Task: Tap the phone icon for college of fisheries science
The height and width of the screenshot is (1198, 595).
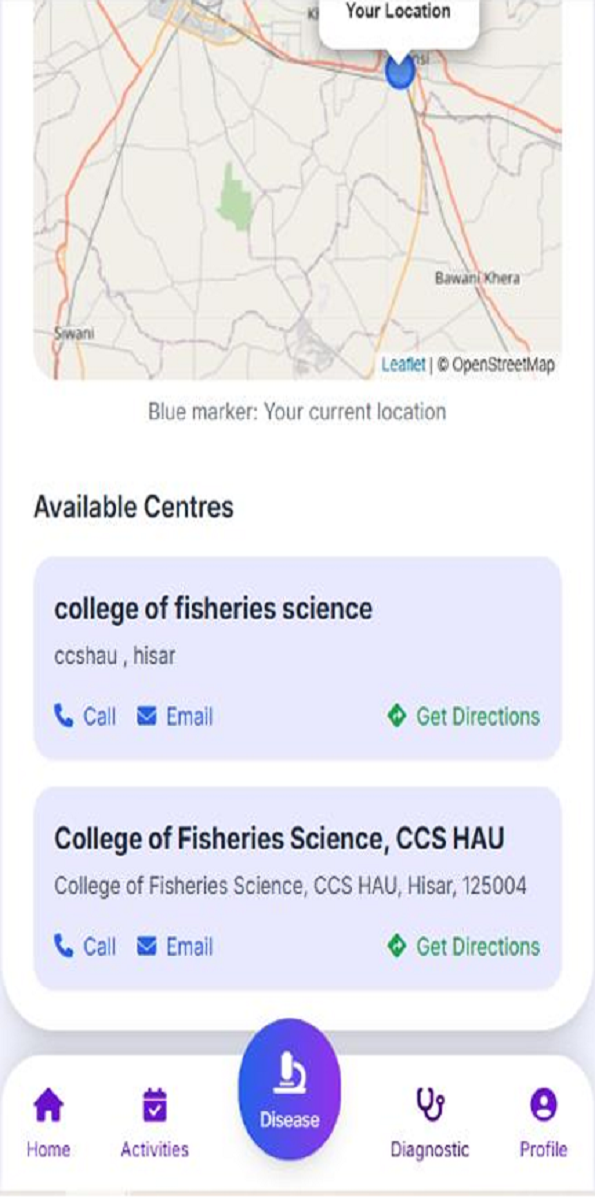Action: (62, 716)
